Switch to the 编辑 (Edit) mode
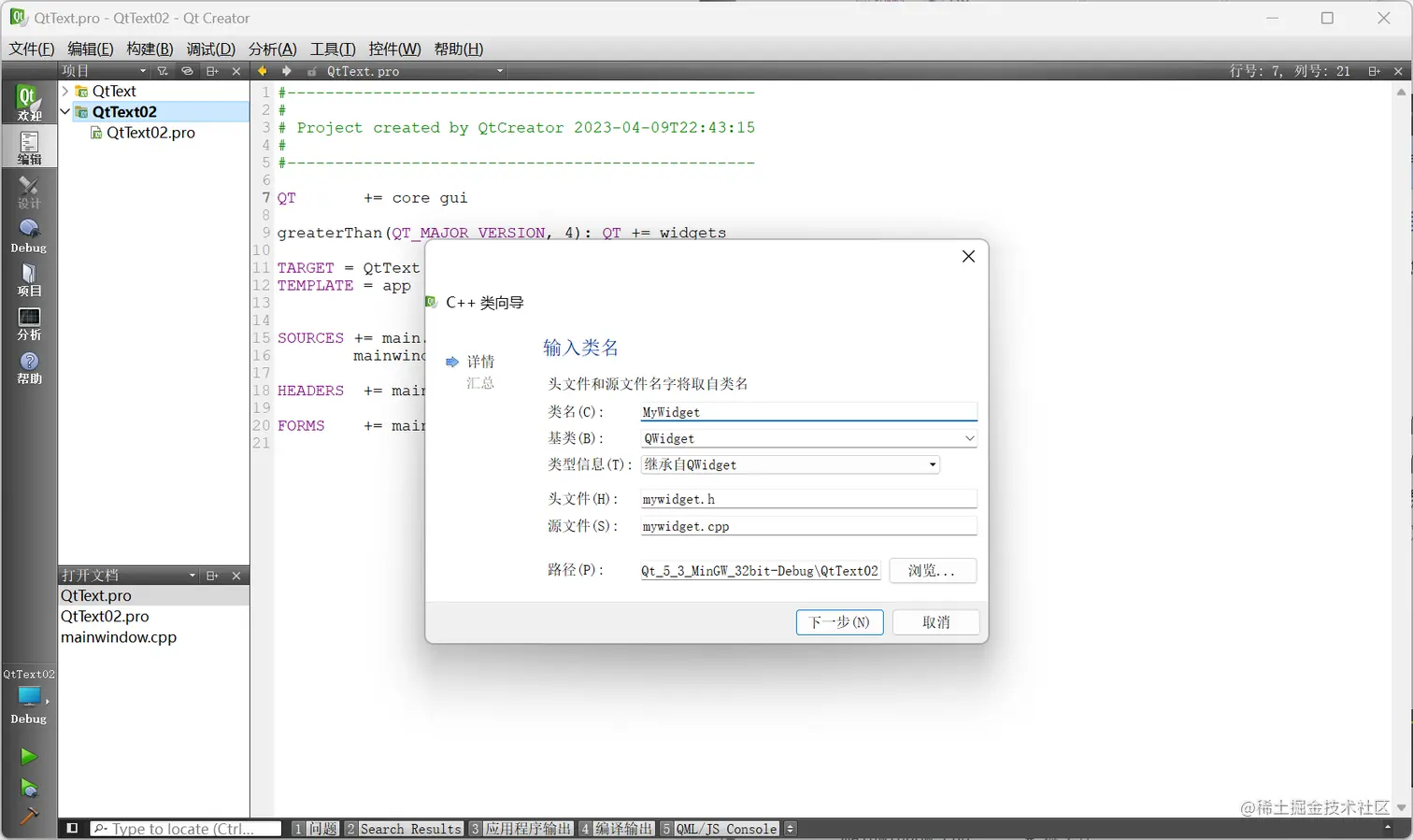This screenshot has height=840, width=1413. pos(29,148)
